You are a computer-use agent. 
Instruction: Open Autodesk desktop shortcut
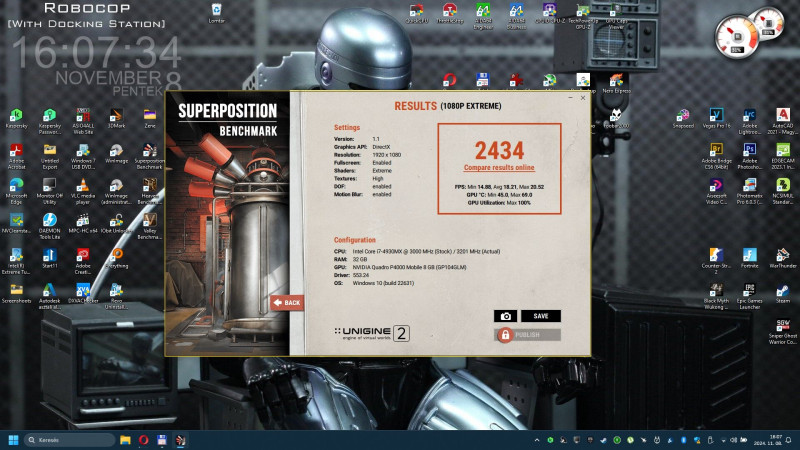49,296
